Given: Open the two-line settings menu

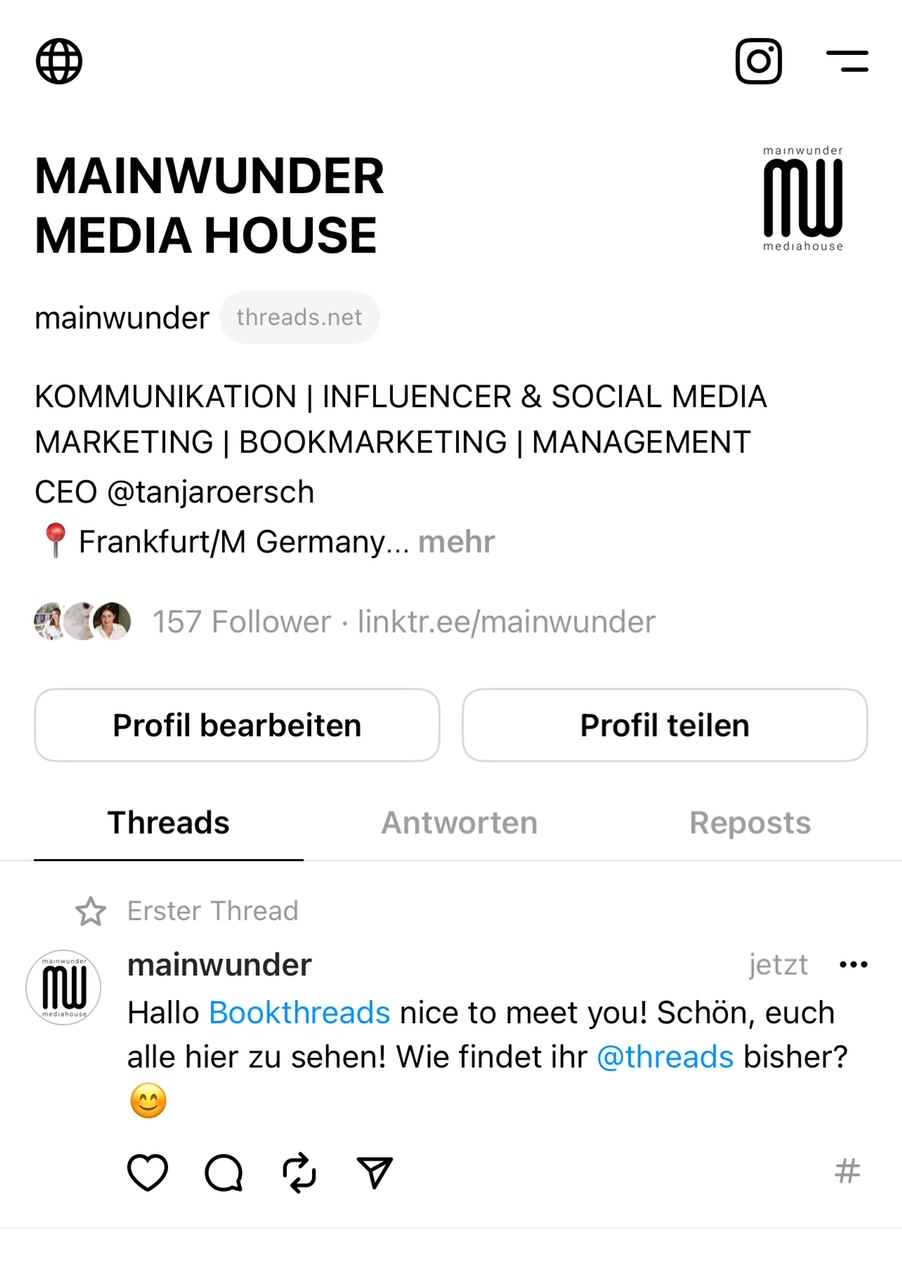Looking at the screenshot, I should (847, 62).
